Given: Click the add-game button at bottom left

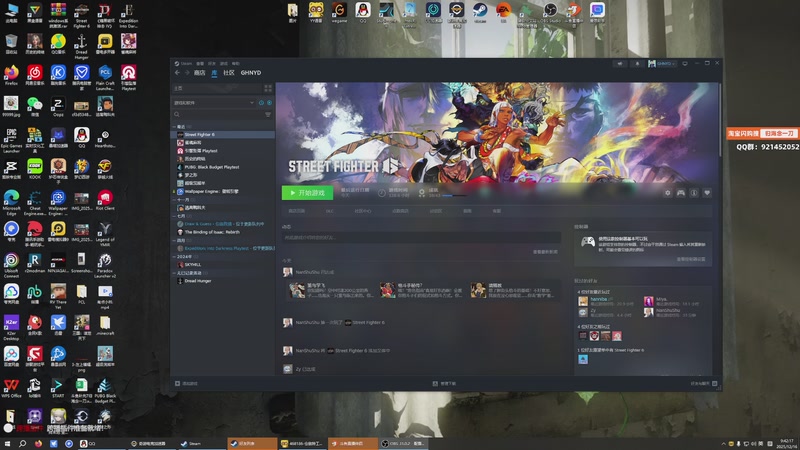Looking at the screenshot, I should pyautogui.click(x=187, y=383).
